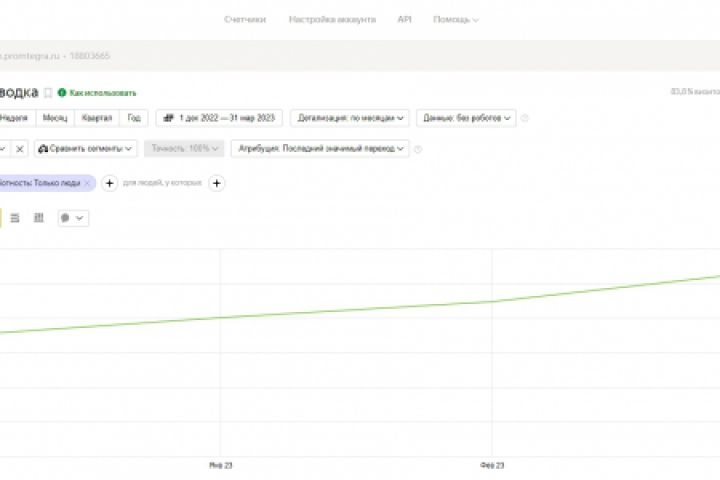The image size is (720, 480).
Task: Expand the Детализация: по месяцам dropdown
Action: coord(350,118)
